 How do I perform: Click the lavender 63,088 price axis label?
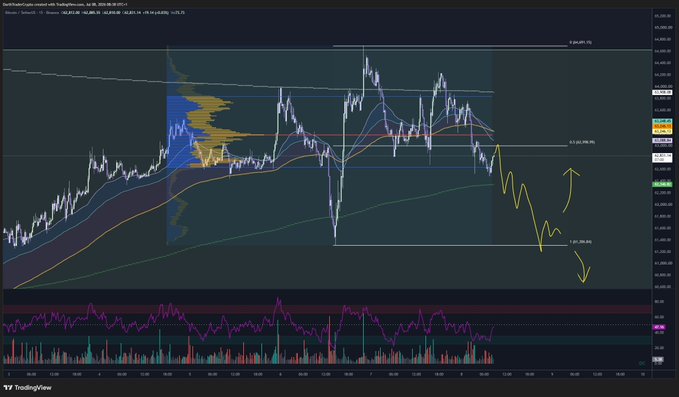point(662,140)
